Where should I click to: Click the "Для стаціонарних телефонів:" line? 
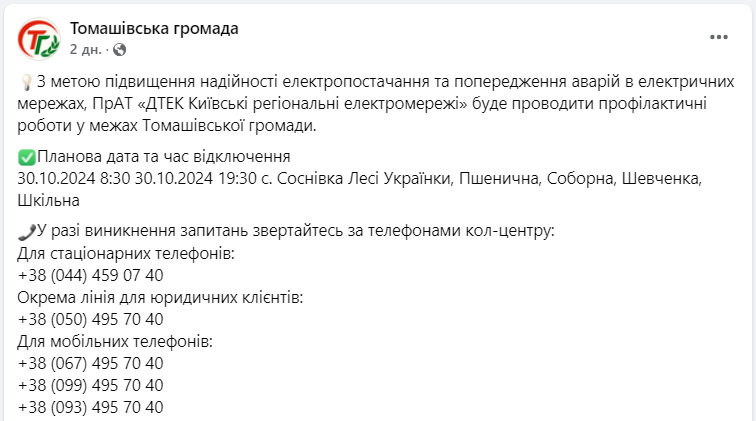[x=126, y=254]
